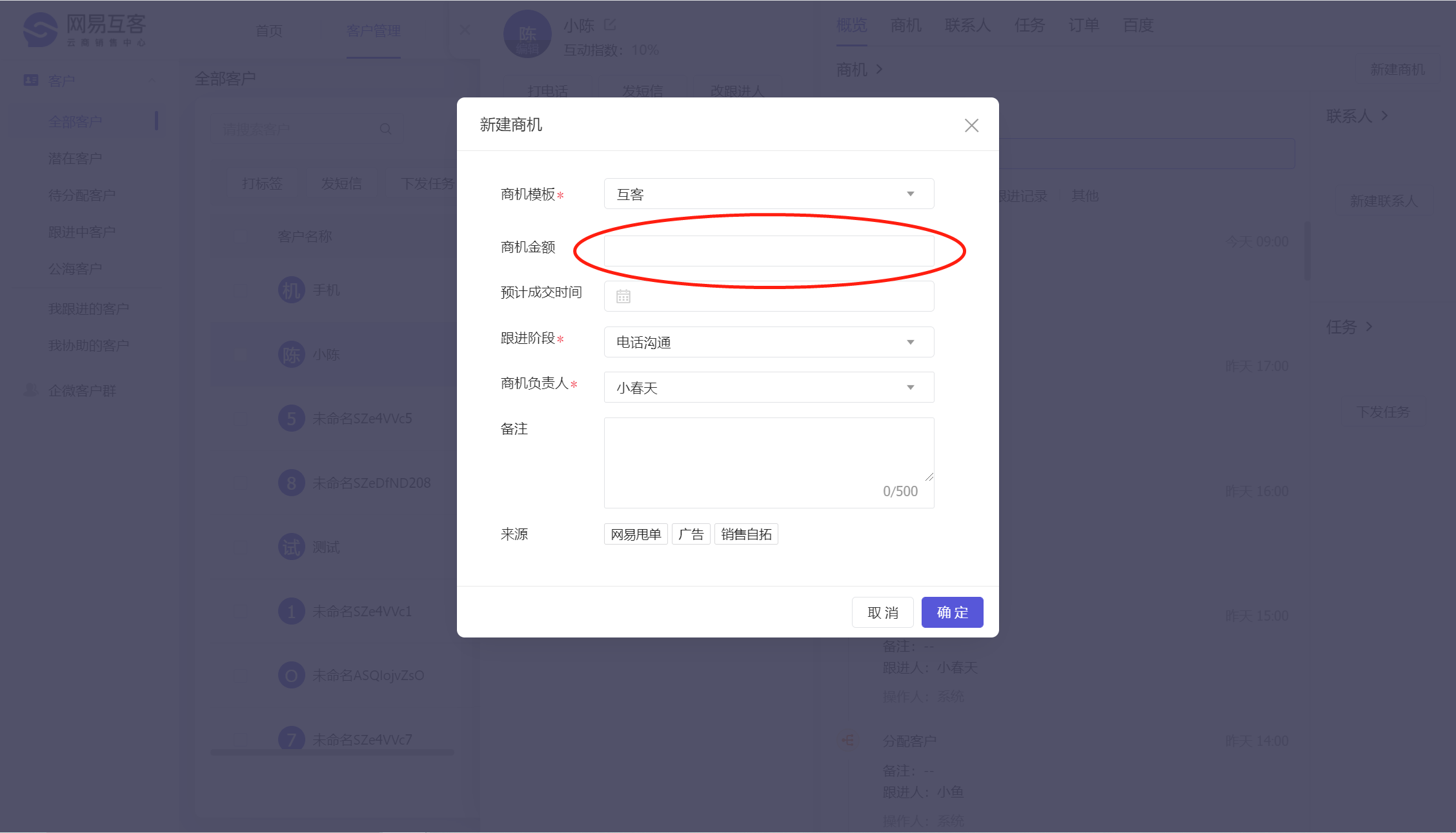Click the calendar icon in 预计成交时间 field
Screen dimensions: 1456x833
click(623, 296)
